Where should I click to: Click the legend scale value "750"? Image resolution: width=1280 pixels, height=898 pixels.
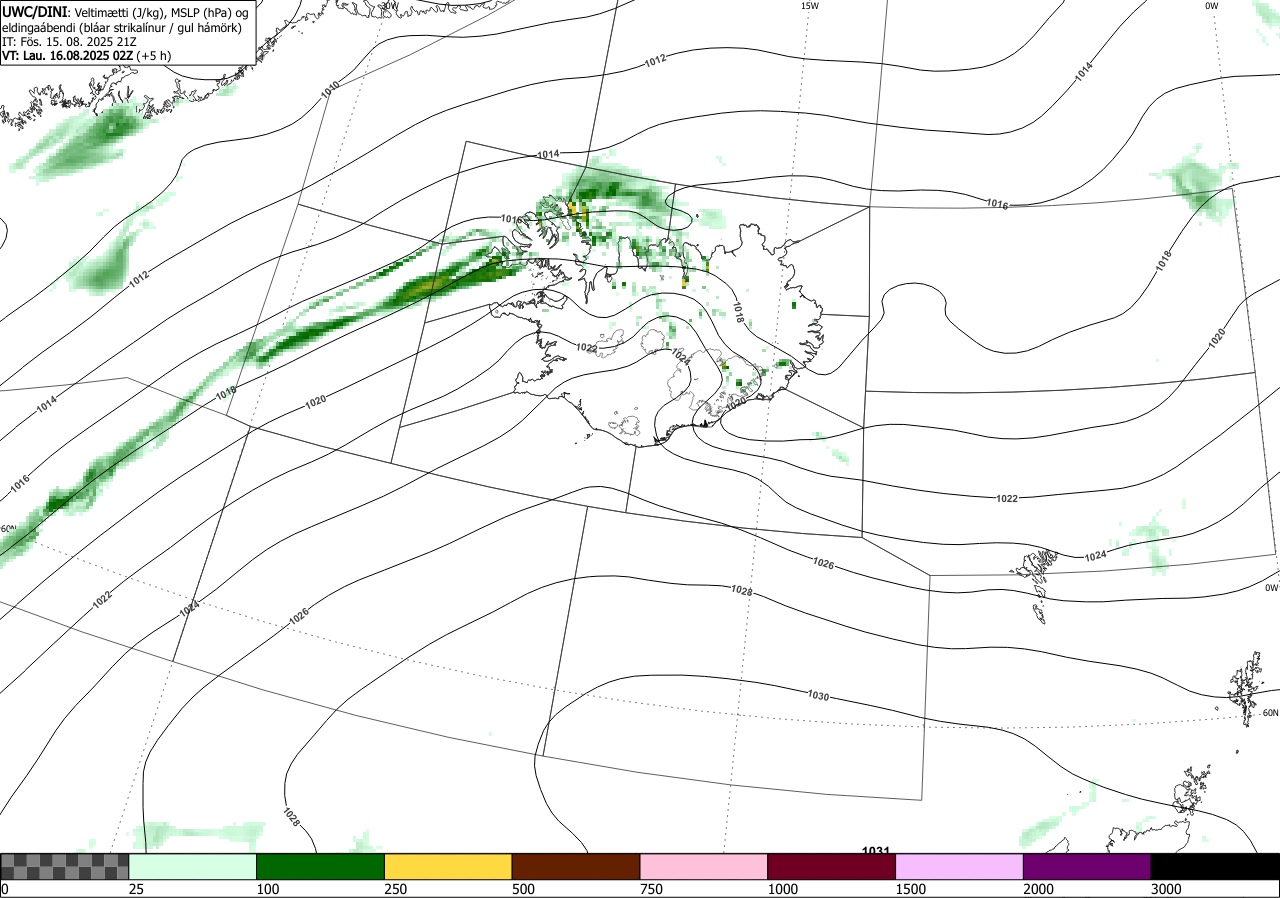coord(651,889)
